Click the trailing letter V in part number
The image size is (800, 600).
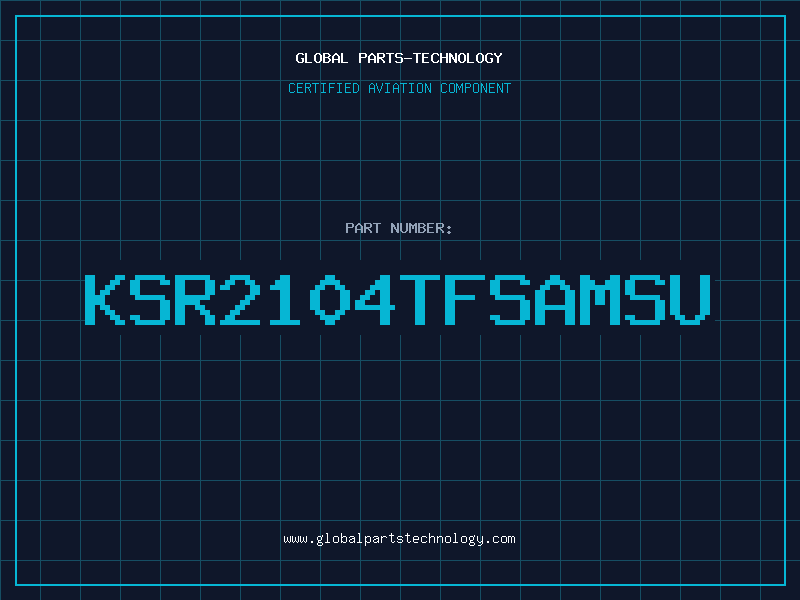coord(691,300)
